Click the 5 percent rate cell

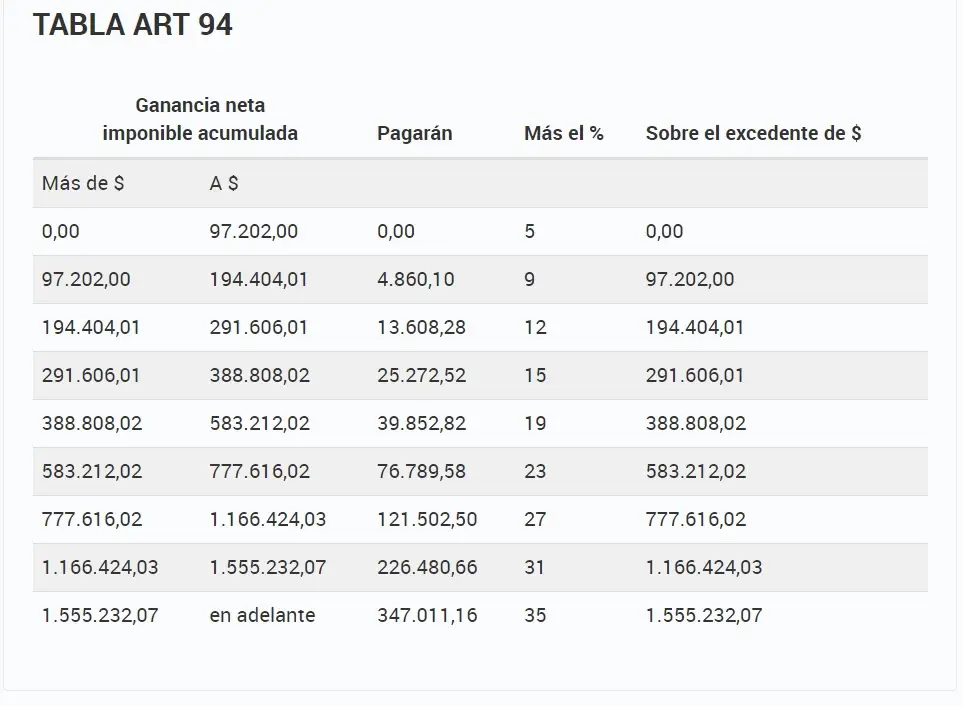[x=529, y=231]
